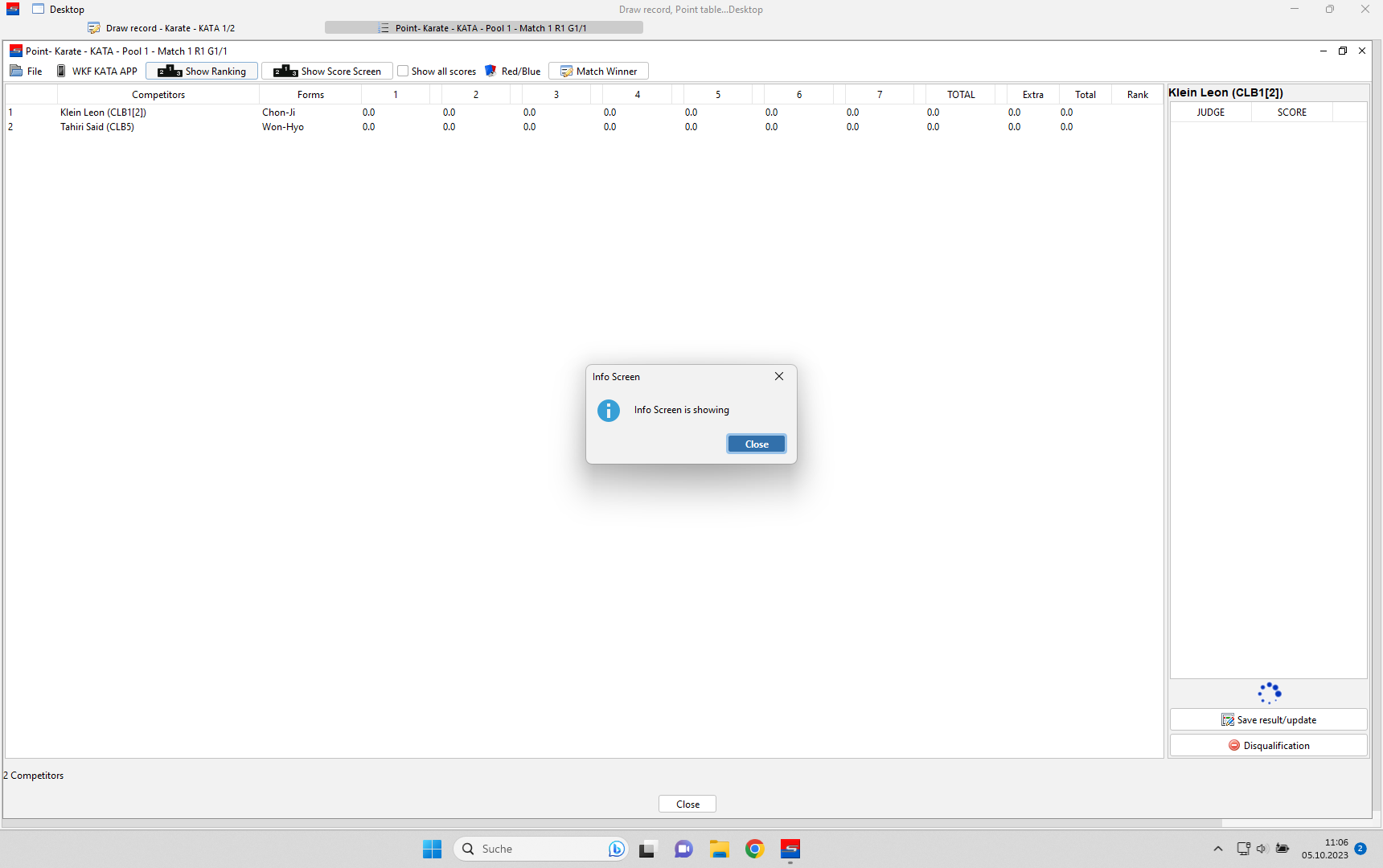This screenshot has width=1383, height=868.
Task: Toggle Red/Blue mode
Action: 513,71
